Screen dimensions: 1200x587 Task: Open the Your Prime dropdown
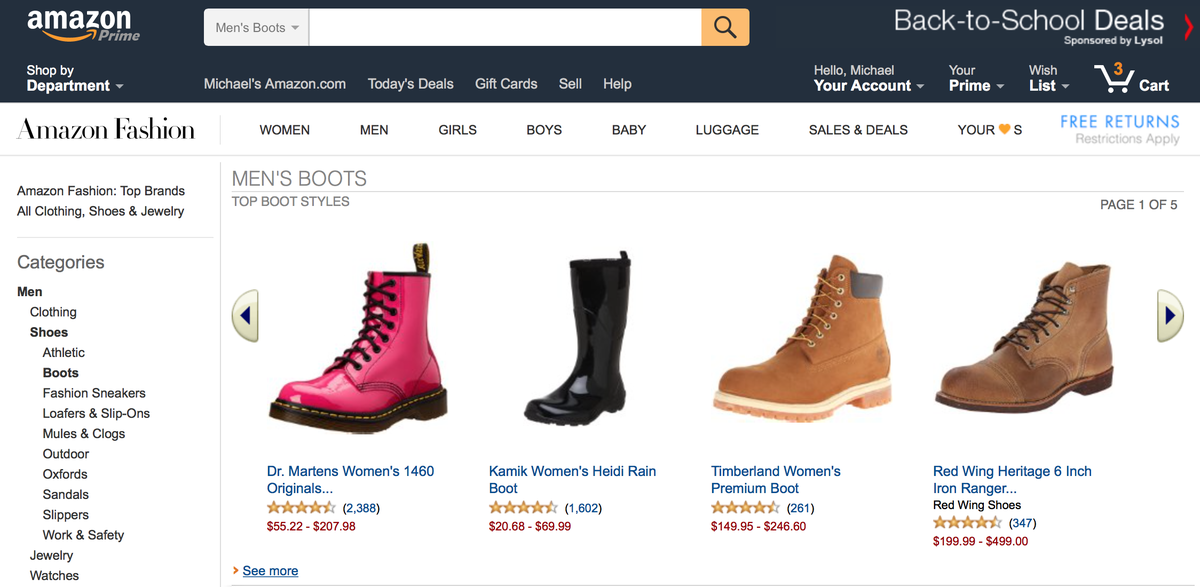pos(976,78)
